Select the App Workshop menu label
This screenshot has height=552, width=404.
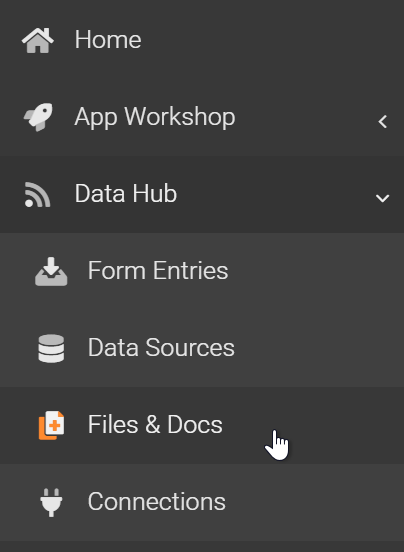[x=155, y=117]
